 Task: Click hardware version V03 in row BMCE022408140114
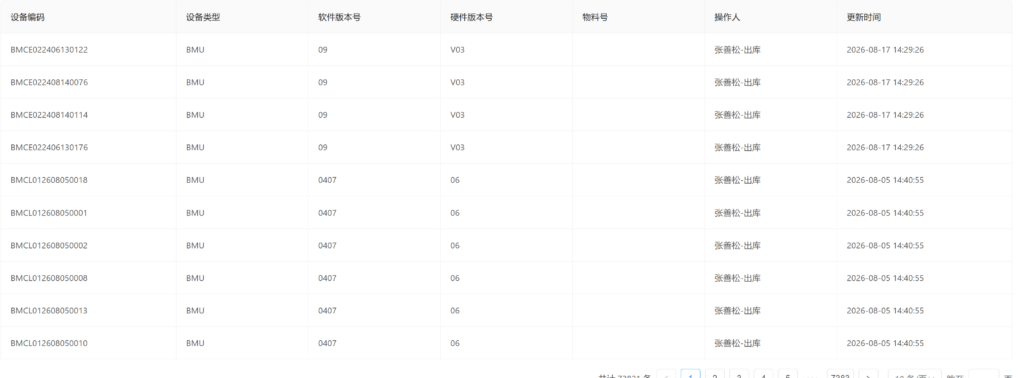[x=457, y=115]
